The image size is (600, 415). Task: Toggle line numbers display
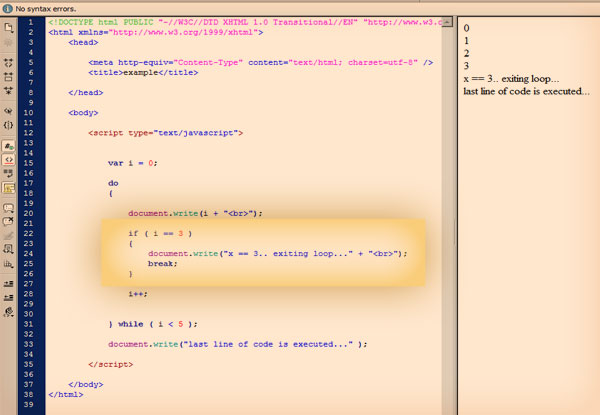click(8, 146)
